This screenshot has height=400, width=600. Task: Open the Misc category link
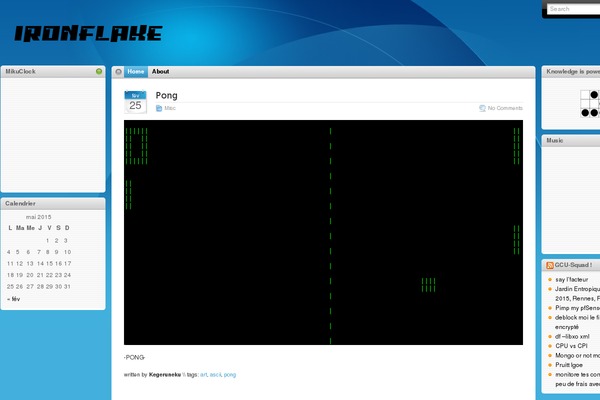click(x=170, y=108)
